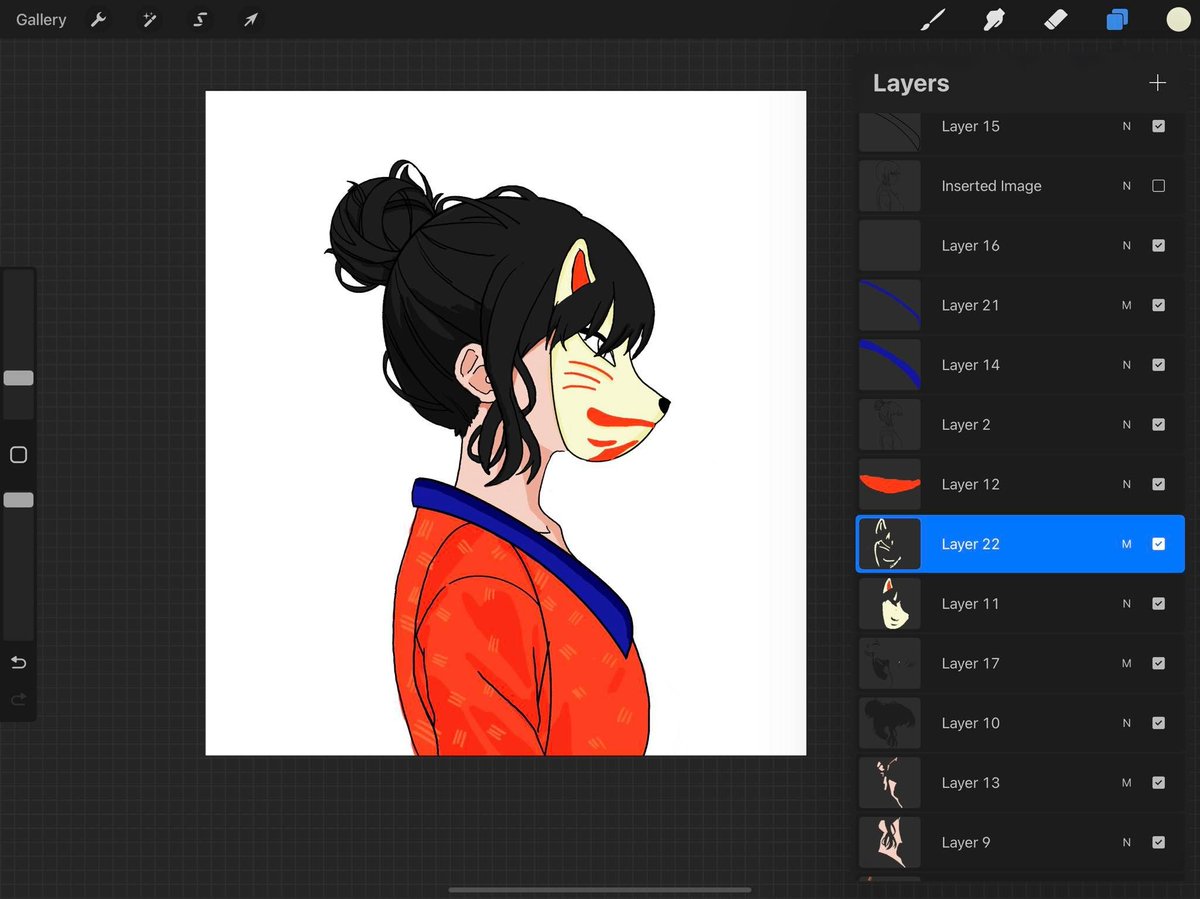Select the Layer 2 thumbnail
Screen dimensions: 1200x899
[x=889, y=425]
